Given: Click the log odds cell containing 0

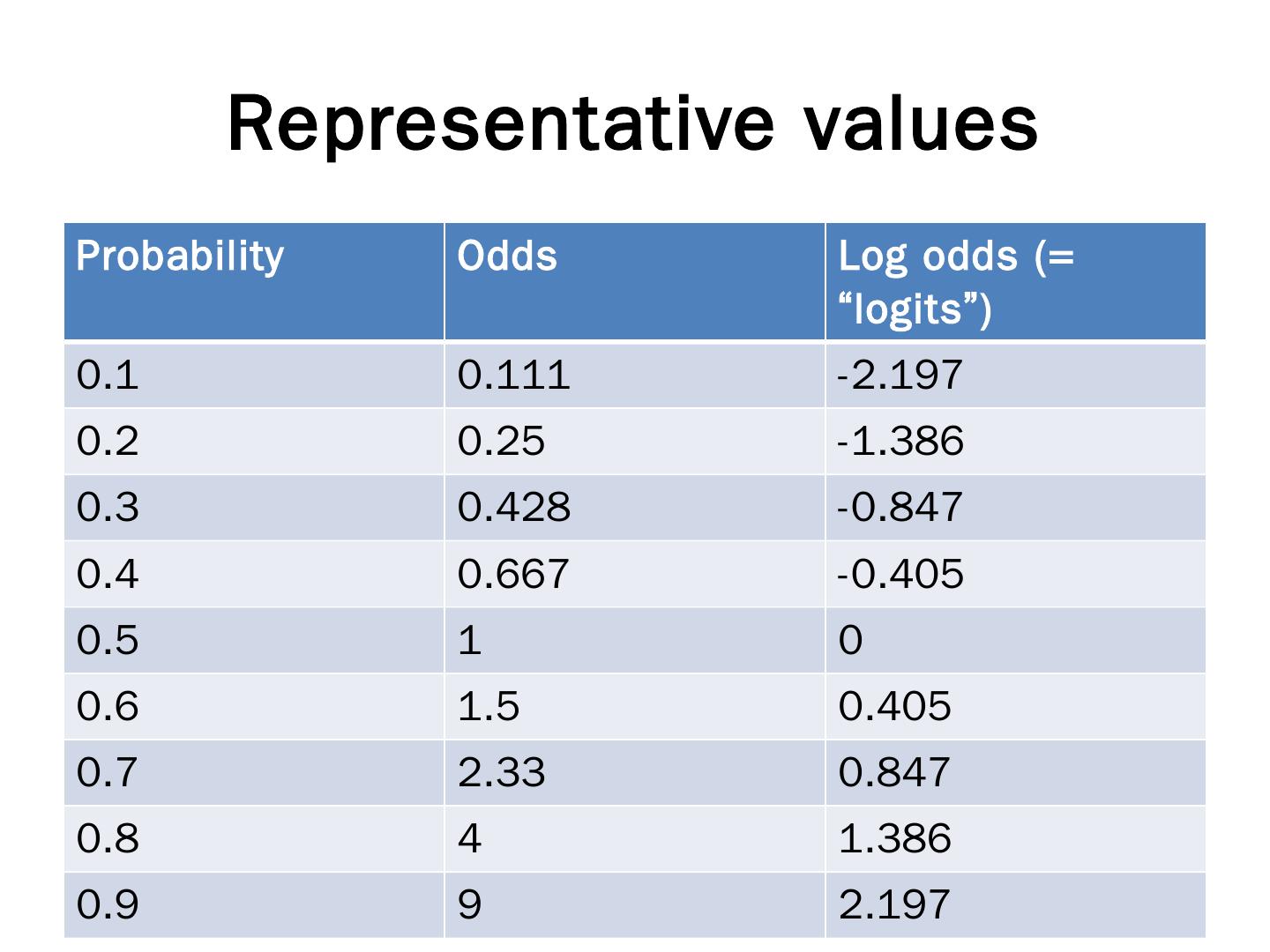Looking at the screenshot, I should [1015, 640].
